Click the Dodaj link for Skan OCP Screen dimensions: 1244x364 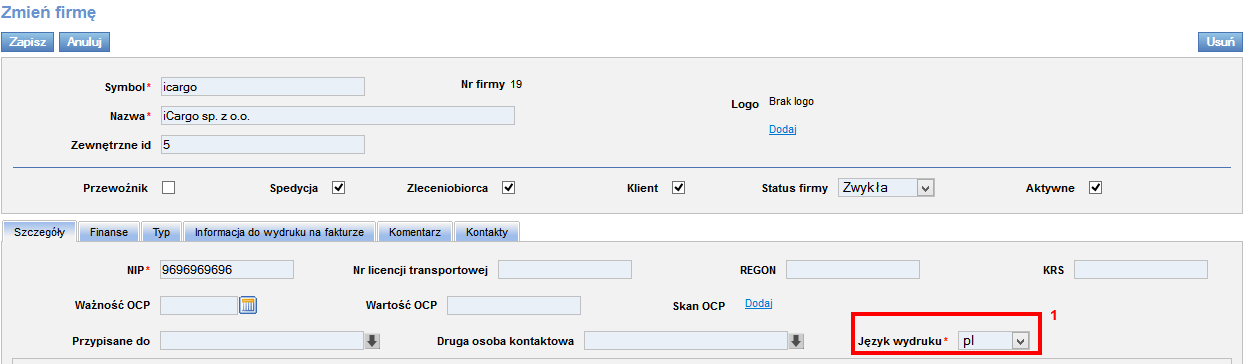pyautogui.click(x=759, y=303)
